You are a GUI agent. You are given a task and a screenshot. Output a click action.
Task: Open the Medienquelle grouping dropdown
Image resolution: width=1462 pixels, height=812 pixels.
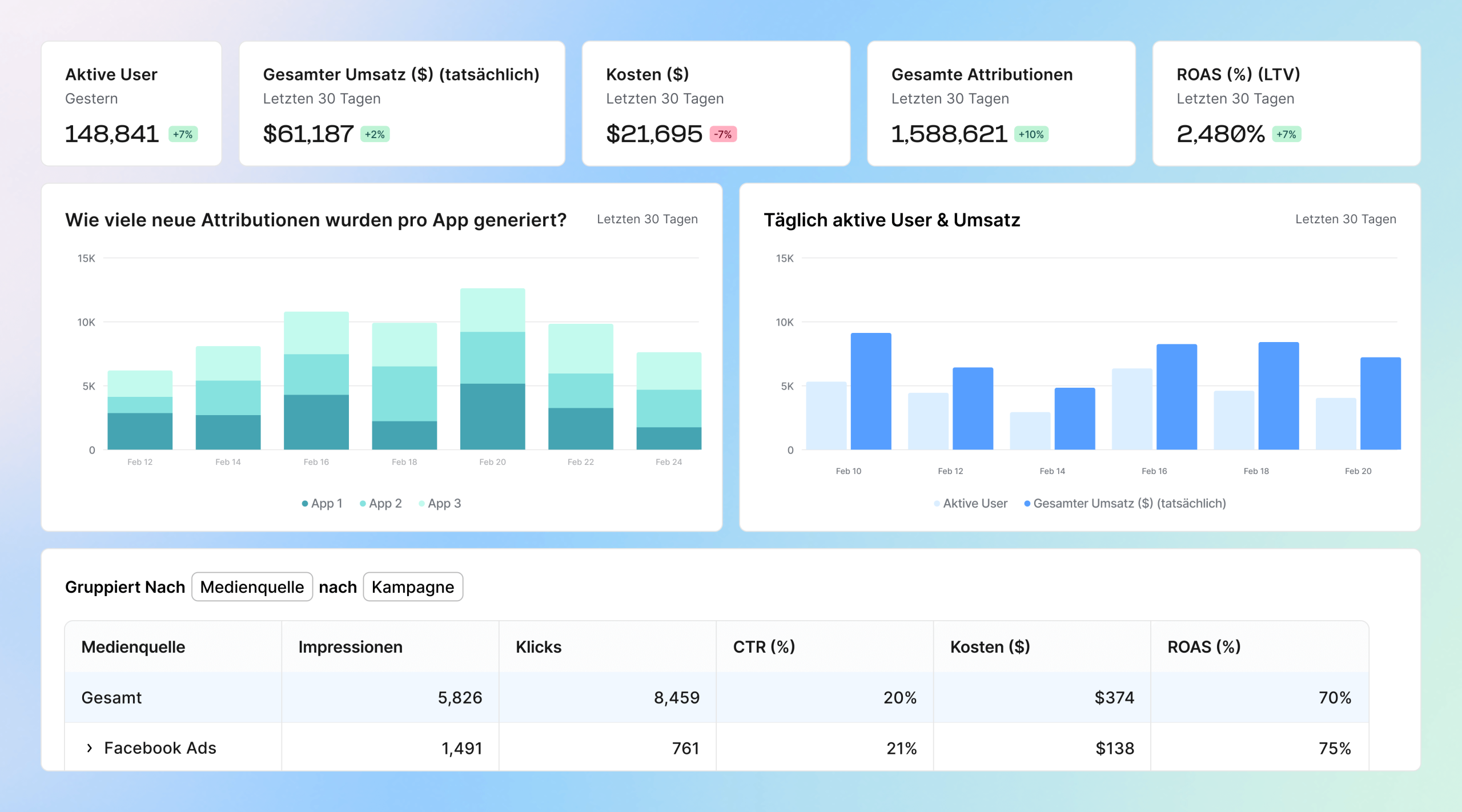pos(252,587)
